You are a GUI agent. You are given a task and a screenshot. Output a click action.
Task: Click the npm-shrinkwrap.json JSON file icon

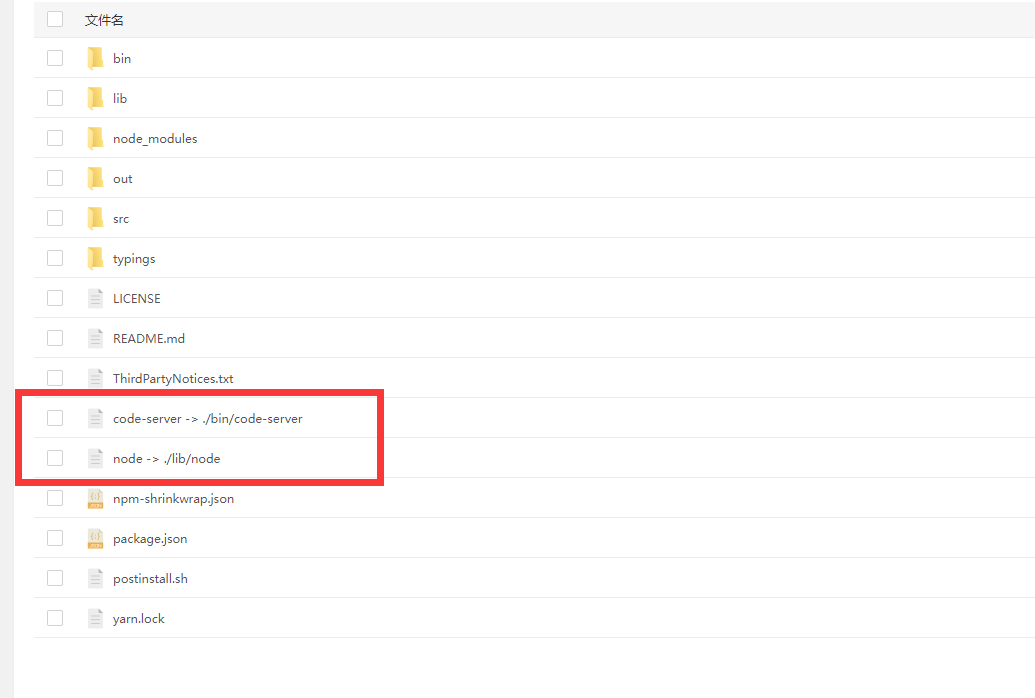95,498
